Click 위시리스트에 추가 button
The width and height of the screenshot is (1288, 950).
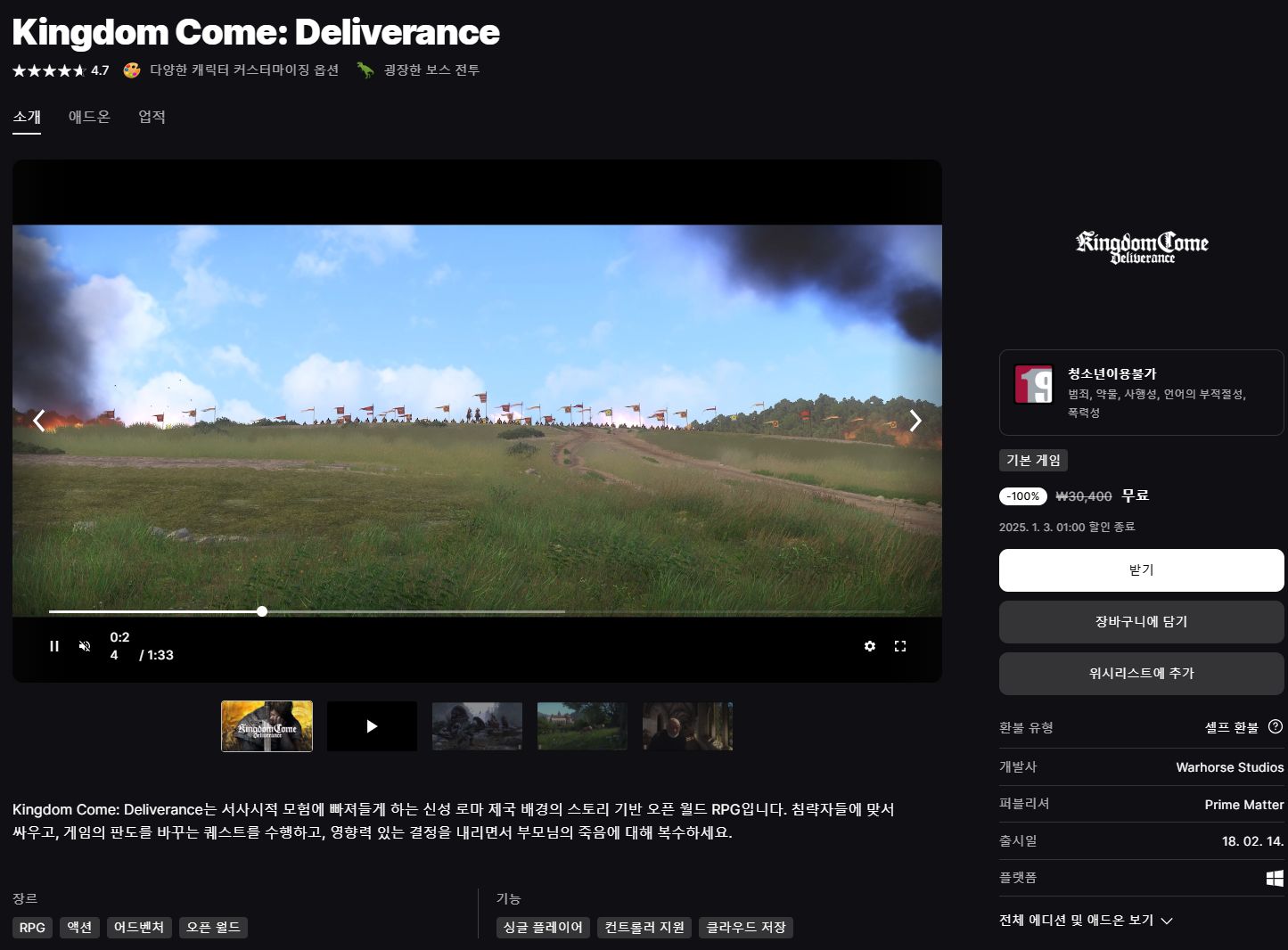pos(1141,674)
